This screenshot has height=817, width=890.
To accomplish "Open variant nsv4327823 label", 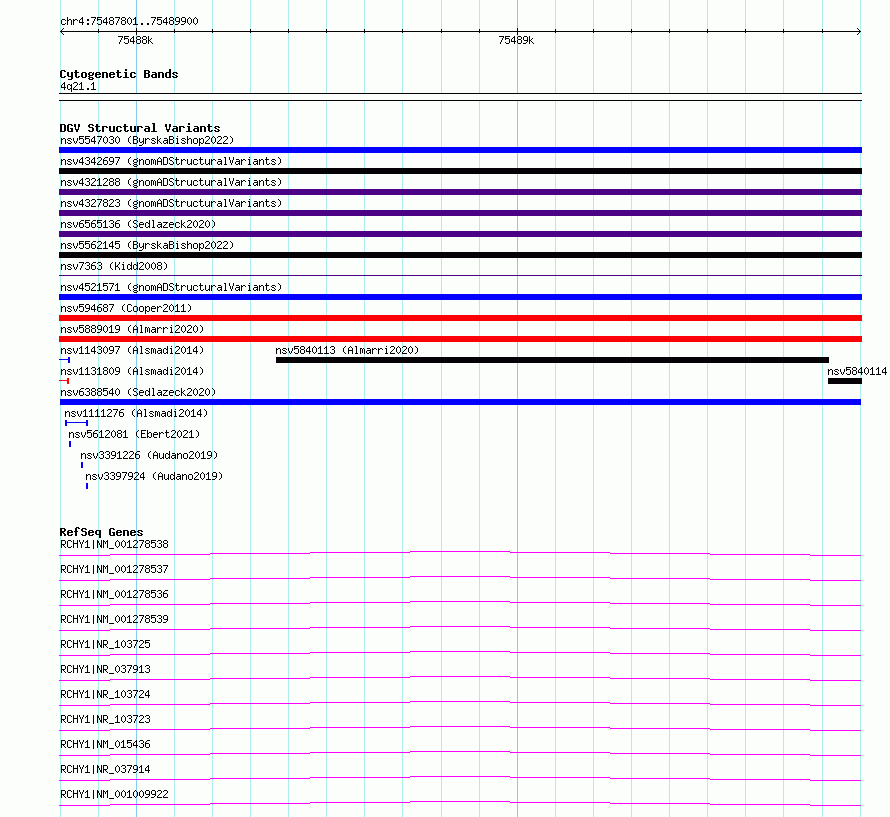I will (x=171, y=203).
